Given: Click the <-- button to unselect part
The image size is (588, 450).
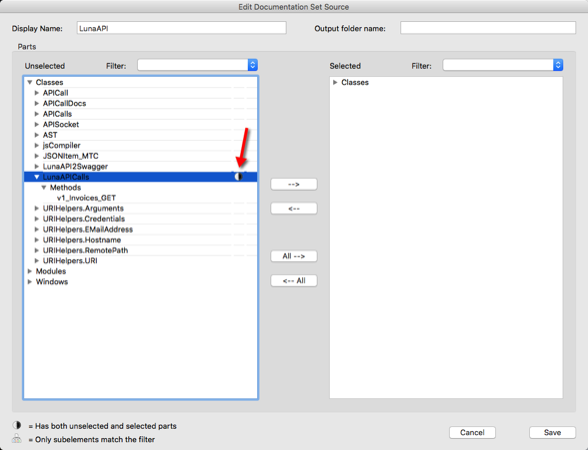Looking at the screenshot, I should (x=294, y=208).
